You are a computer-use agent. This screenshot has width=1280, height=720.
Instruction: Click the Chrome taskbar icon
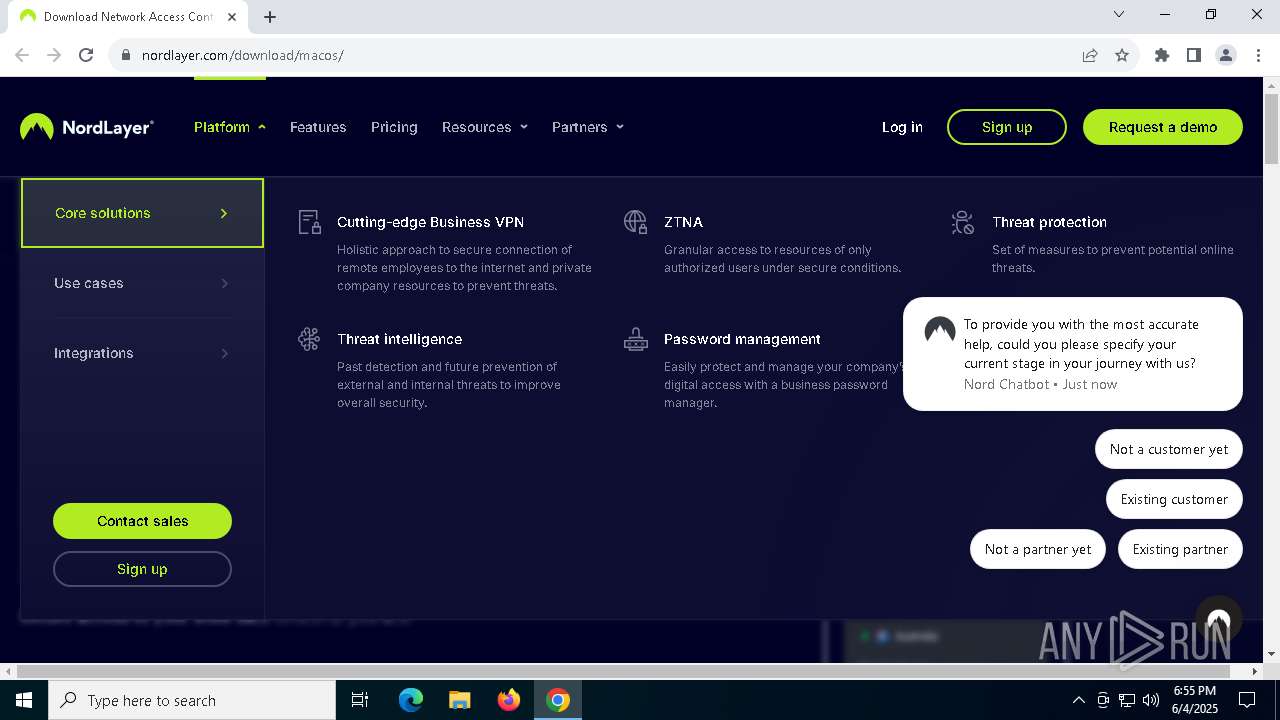pyautogui.click(x=558, y=700)
